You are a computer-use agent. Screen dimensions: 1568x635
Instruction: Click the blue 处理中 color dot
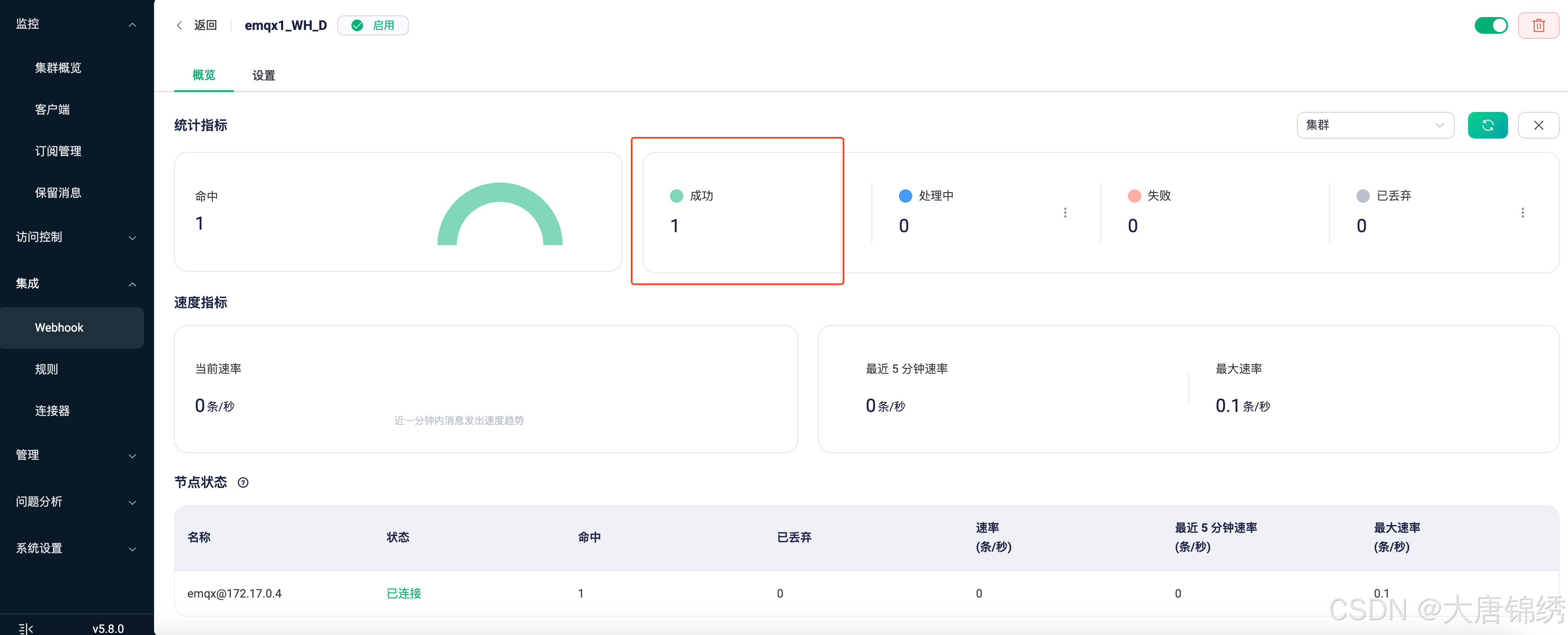click(x=905, y=196)
